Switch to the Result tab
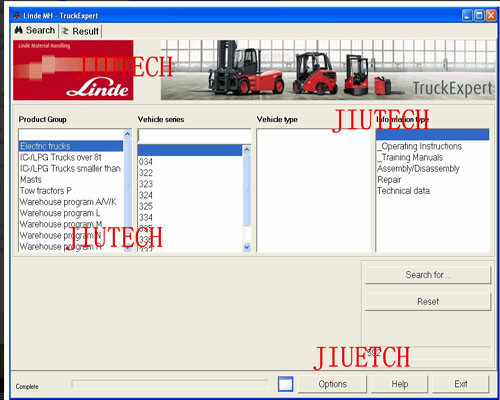The width and height of the screenshot is (500, 400). 81,31
